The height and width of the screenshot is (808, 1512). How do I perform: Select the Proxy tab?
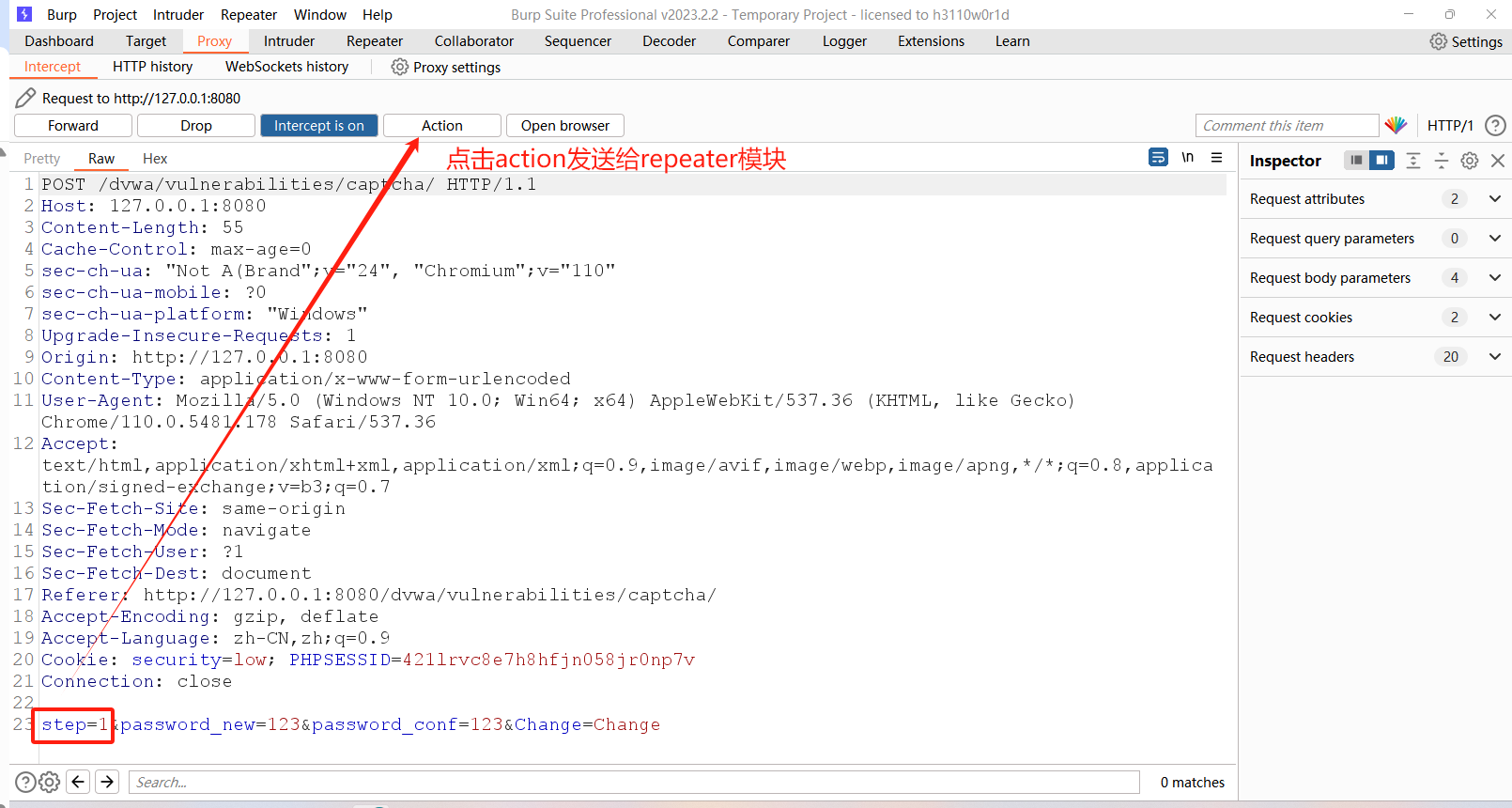214,41
